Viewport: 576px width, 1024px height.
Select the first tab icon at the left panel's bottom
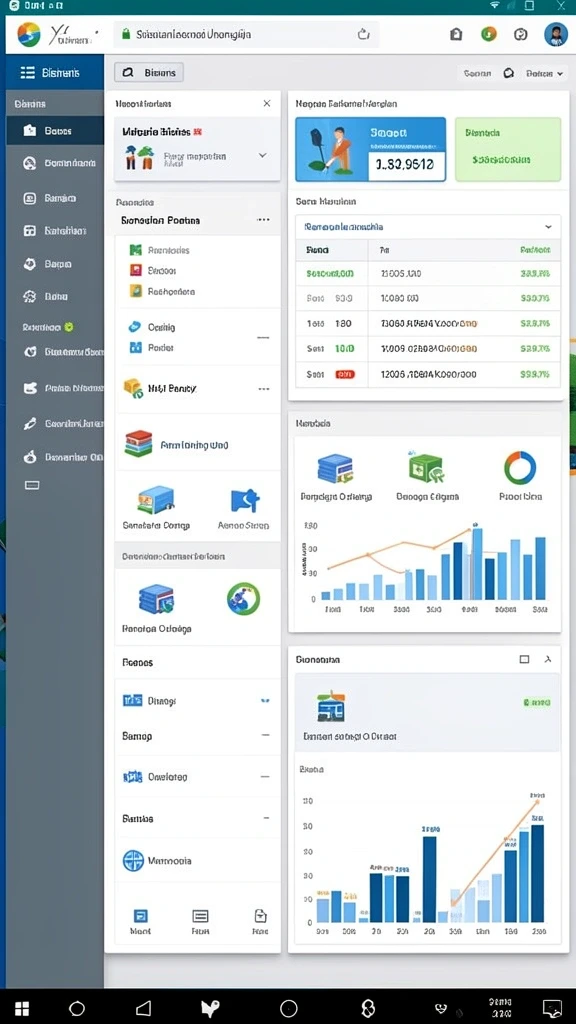coord(140,921)
